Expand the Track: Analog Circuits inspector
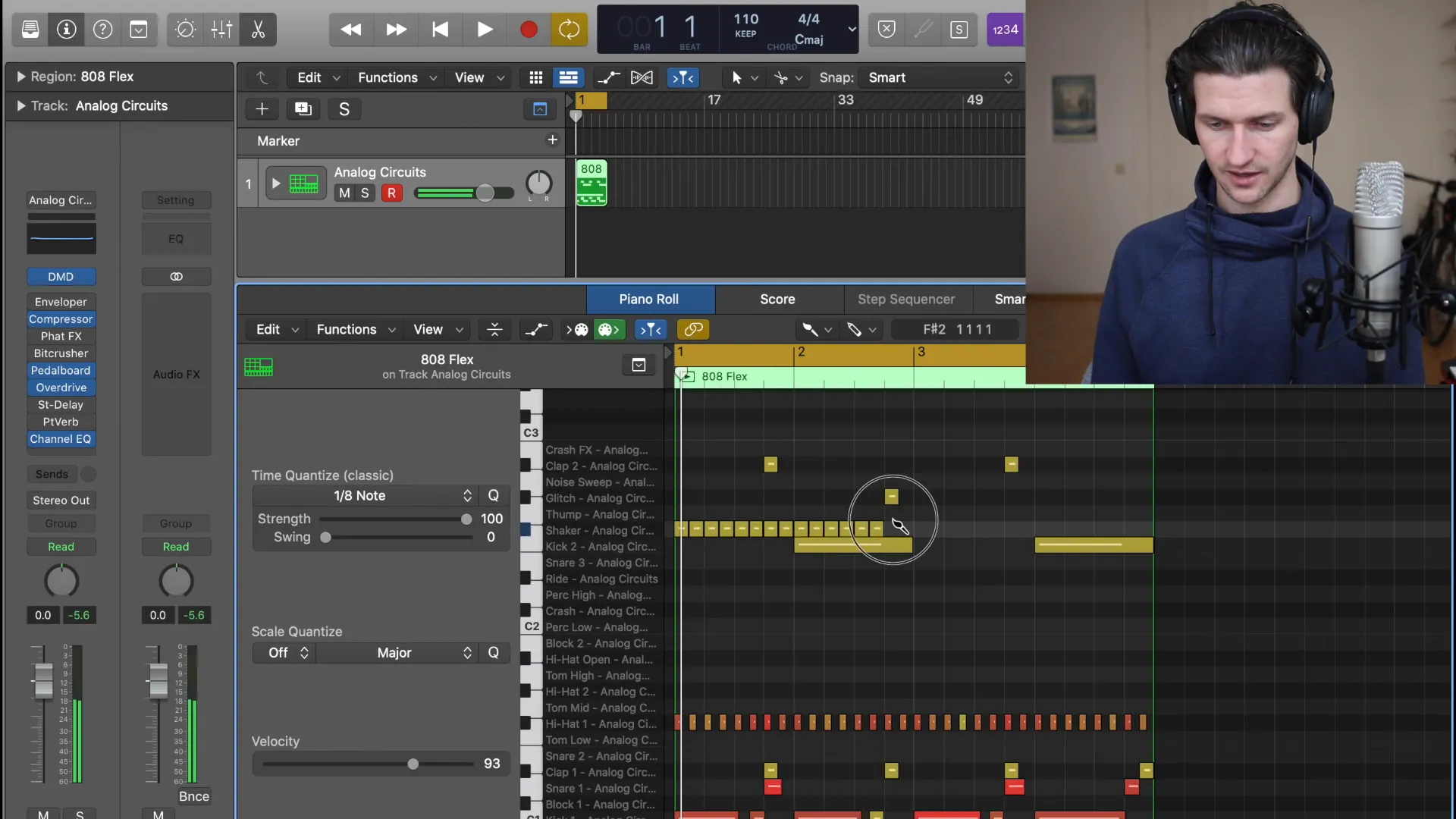Image resolution: width=1456 pixels, height=819 pixels. click(x=21, y=106)
